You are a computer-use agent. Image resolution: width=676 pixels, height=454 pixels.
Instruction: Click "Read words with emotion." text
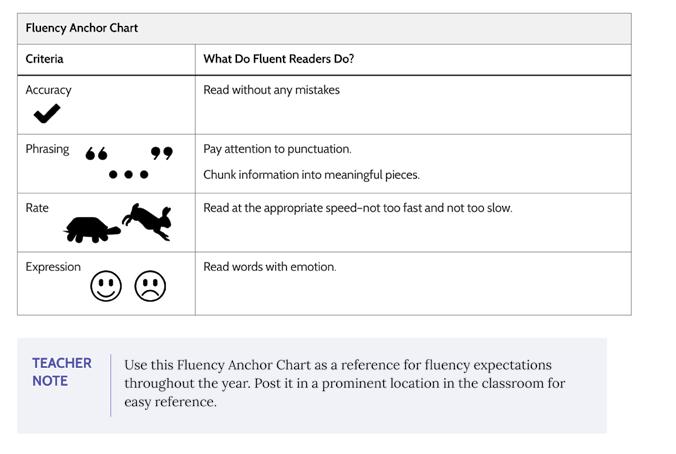coord(269,267)
